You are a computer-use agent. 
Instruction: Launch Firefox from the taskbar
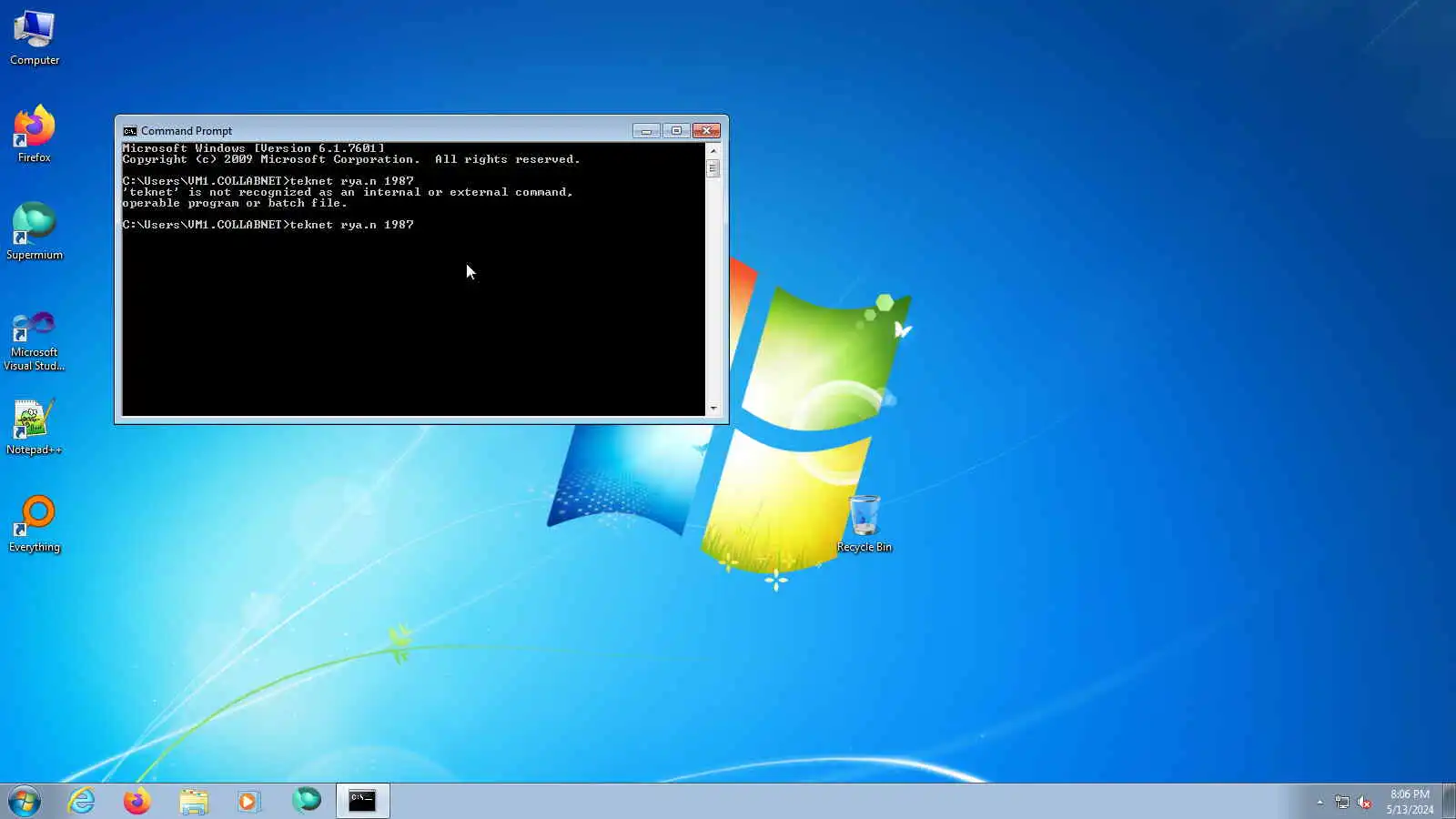point(137,801)
